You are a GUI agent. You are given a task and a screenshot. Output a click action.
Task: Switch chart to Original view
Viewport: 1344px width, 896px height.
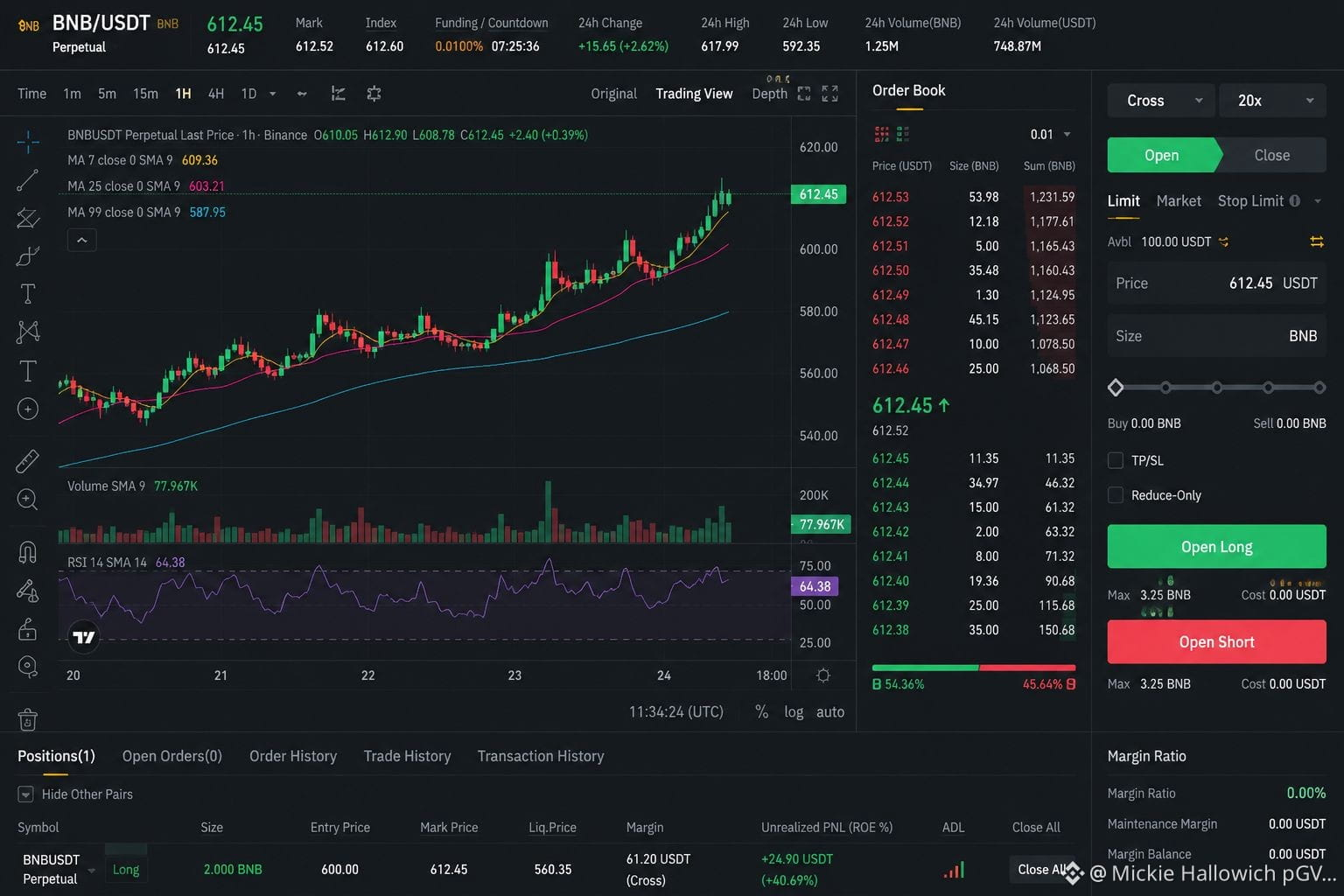(x=613, y=94)
